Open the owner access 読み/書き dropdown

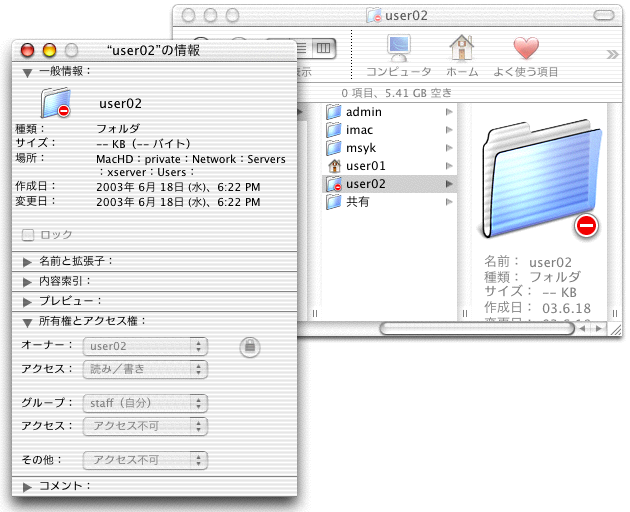[145, 369]
